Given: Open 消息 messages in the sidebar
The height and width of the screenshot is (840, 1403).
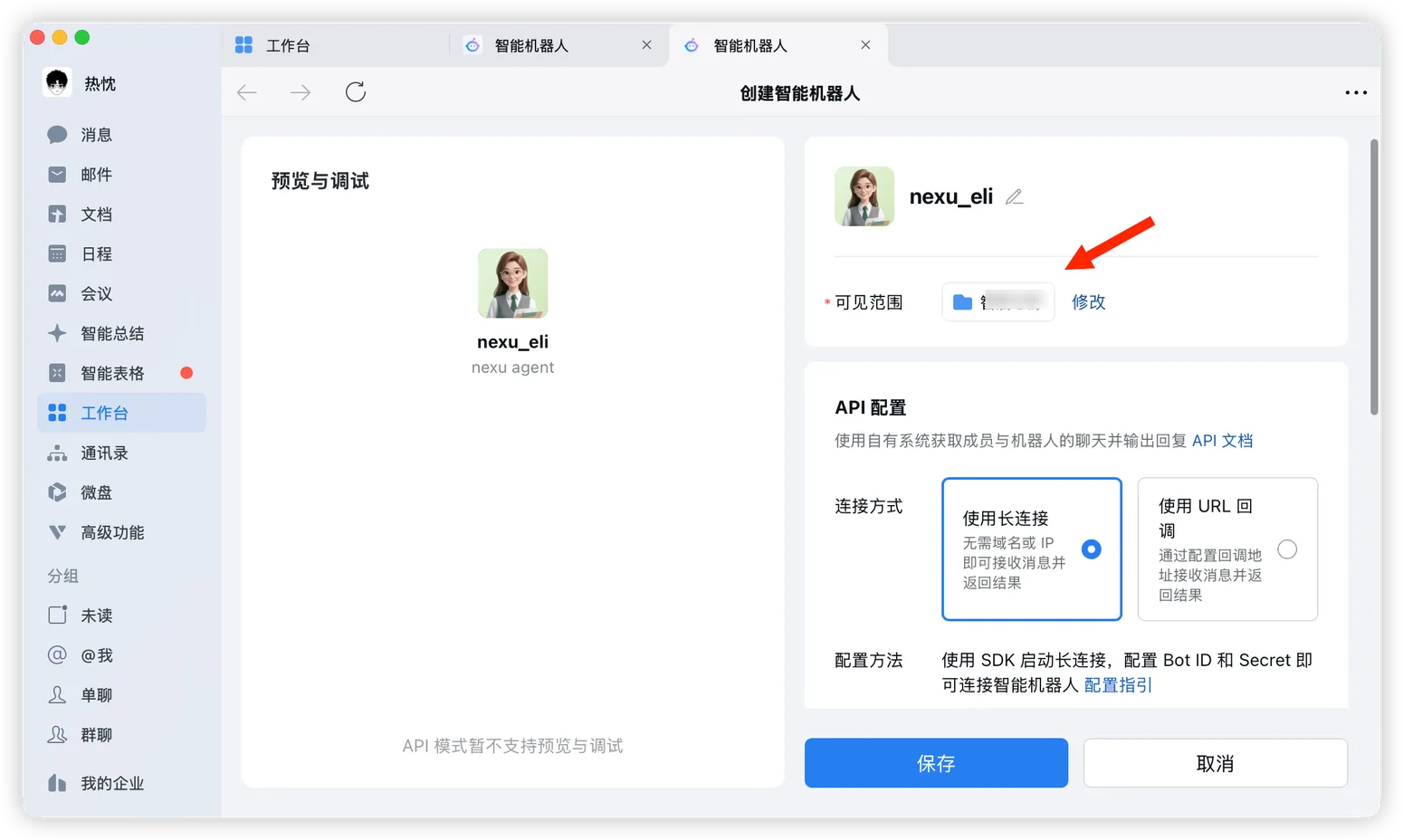Looking at the screenshot, I should coord(96,135).
